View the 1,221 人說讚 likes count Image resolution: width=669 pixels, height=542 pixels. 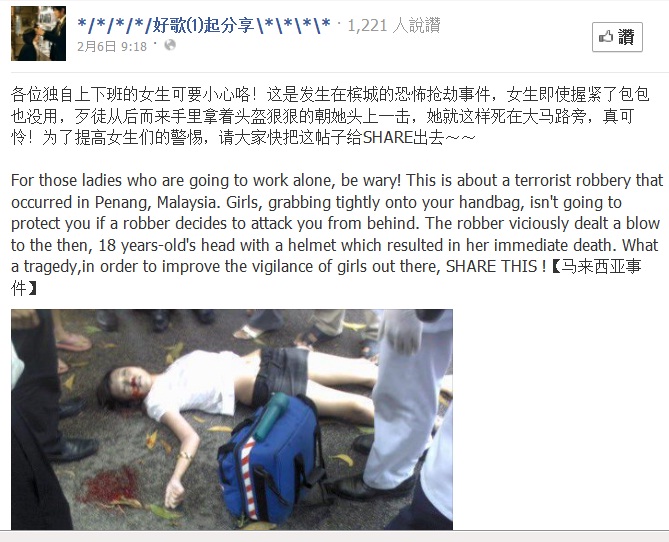[394, 26]
